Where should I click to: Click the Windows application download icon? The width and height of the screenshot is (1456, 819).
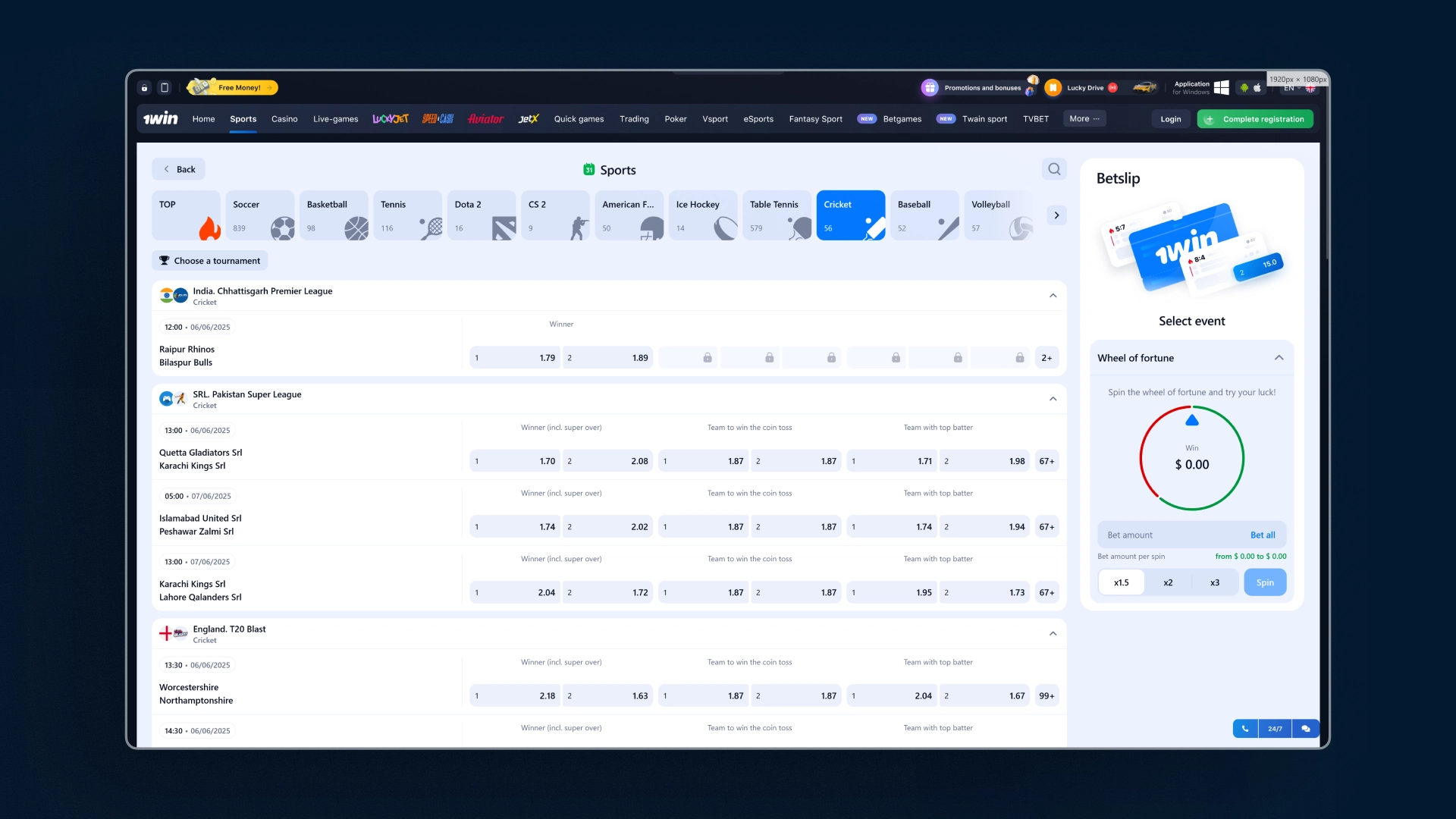coord(1221,87)
